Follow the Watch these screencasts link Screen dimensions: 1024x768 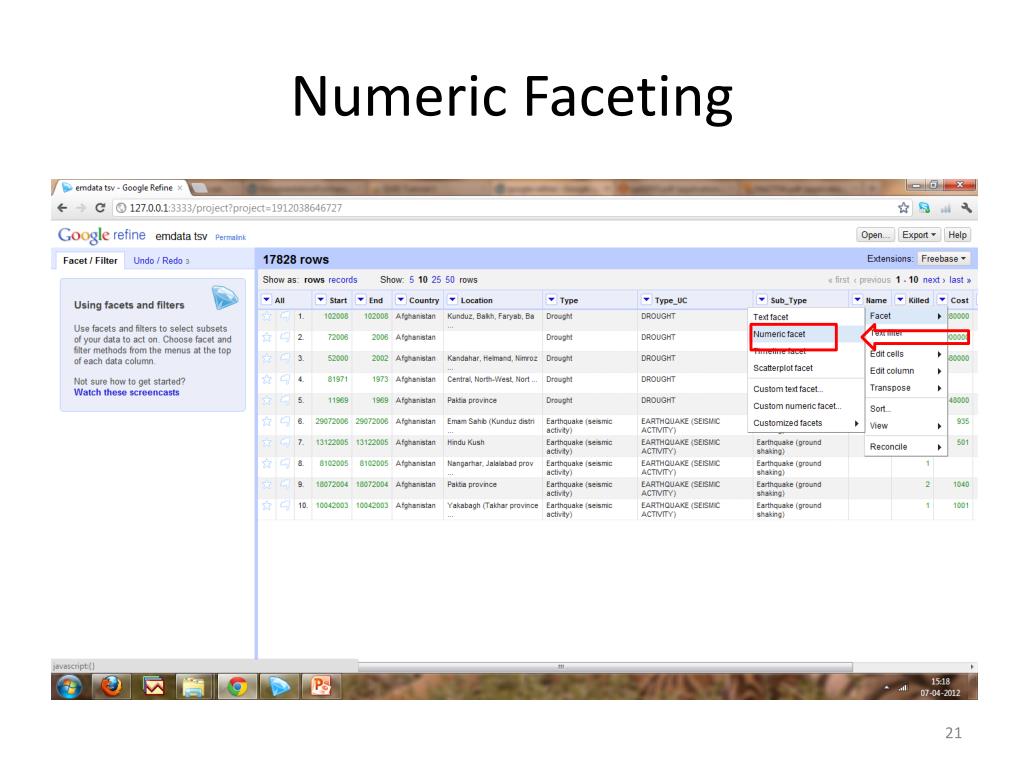tap(126, 392)
